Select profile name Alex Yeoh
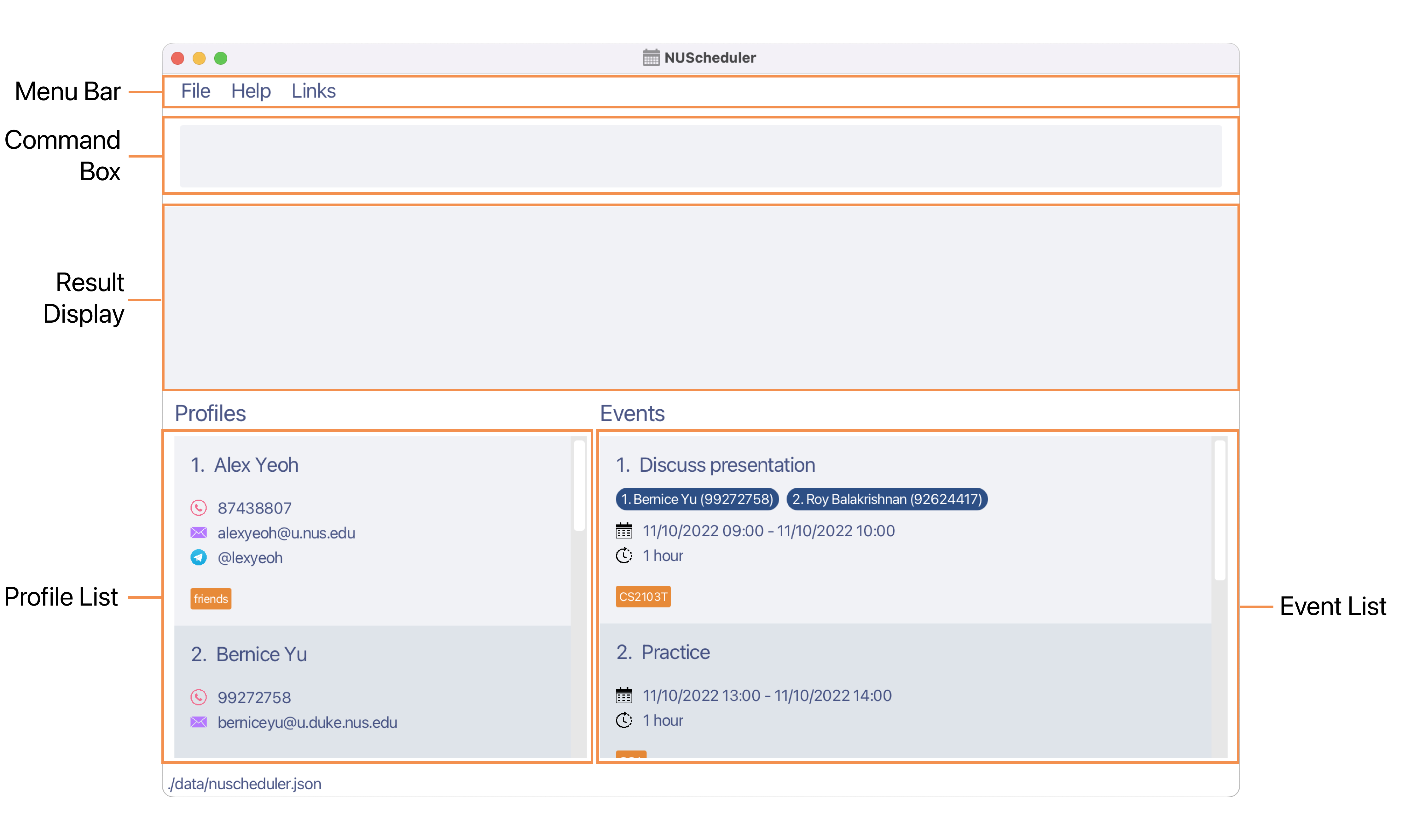1402x840 pixels. click(x=256, y=465)
